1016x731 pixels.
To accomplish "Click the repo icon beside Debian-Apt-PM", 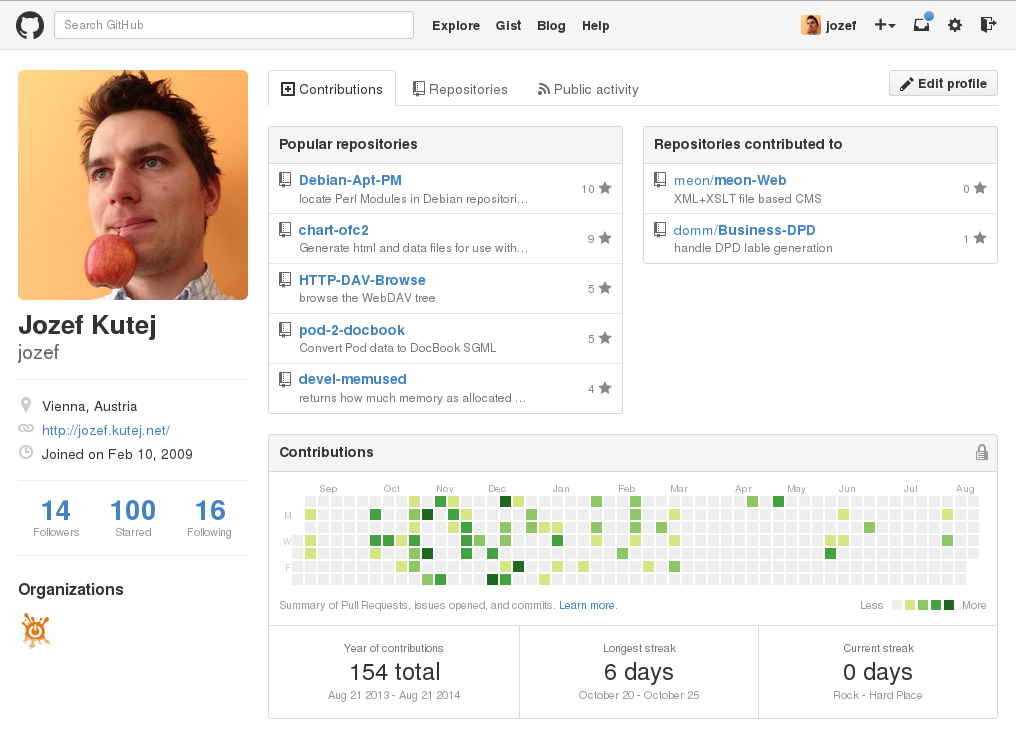I will pos(284,180).
